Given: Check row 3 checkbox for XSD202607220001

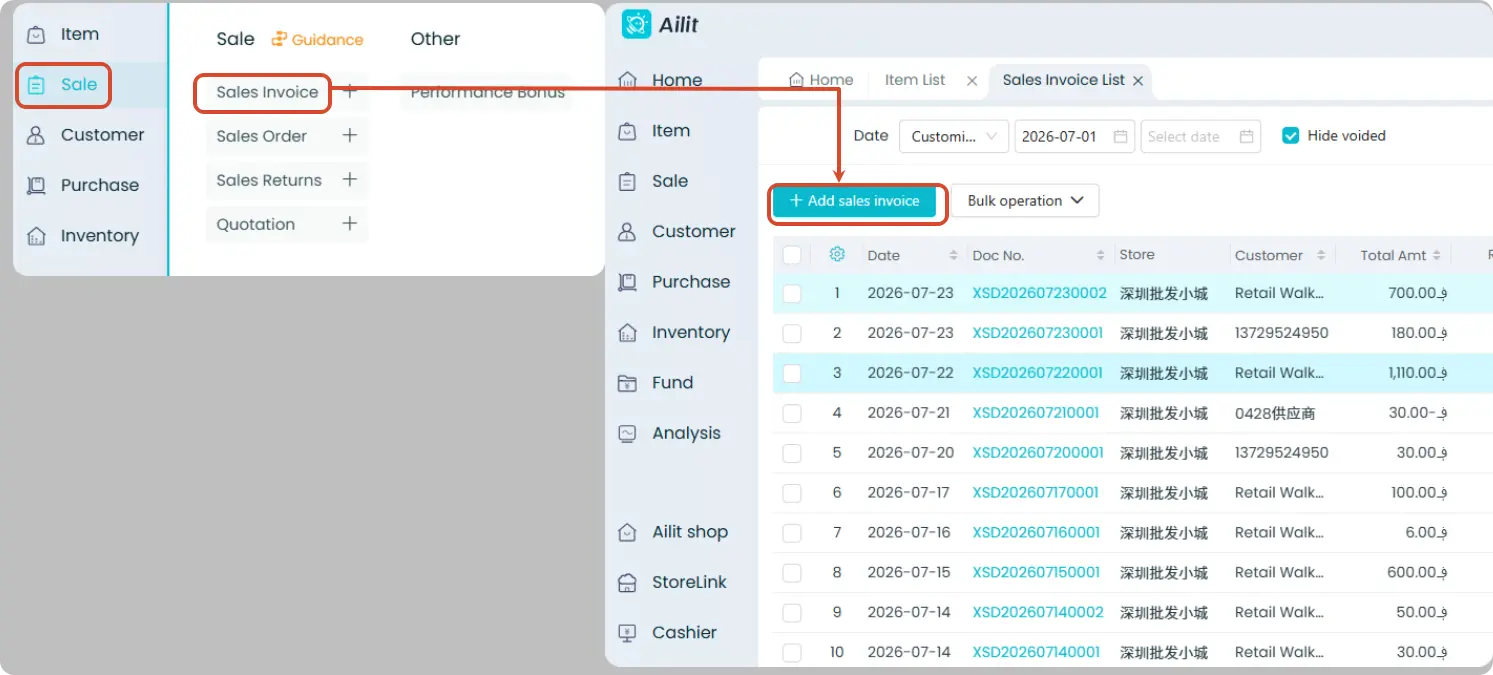Looking at the screenshot, I should 792,373.
